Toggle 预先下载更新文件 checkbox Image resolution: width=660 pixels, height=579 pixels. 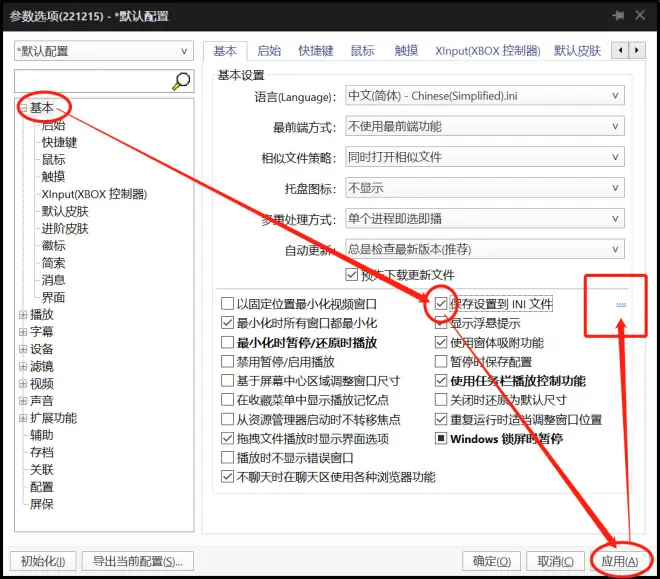pyautogui.click(x=351, y=275)
